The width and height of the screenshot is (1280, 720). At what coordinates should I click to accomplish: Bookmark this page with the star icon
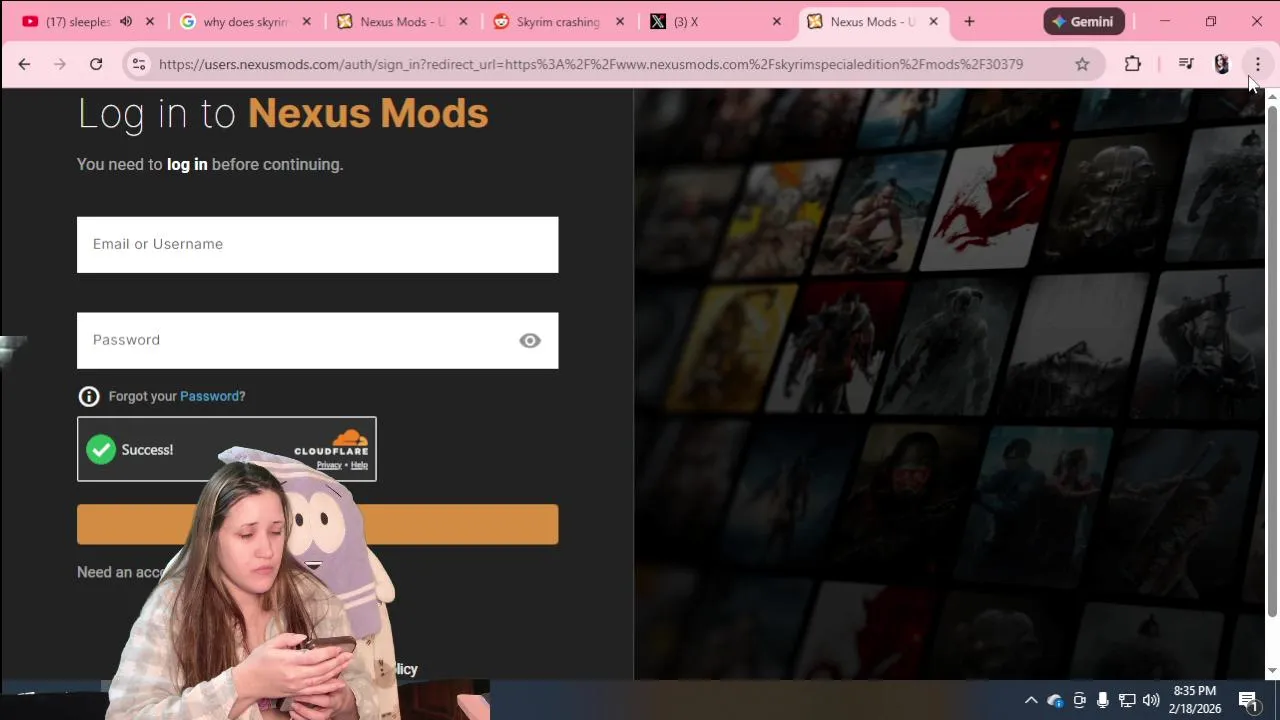(x=1082, y=64)
